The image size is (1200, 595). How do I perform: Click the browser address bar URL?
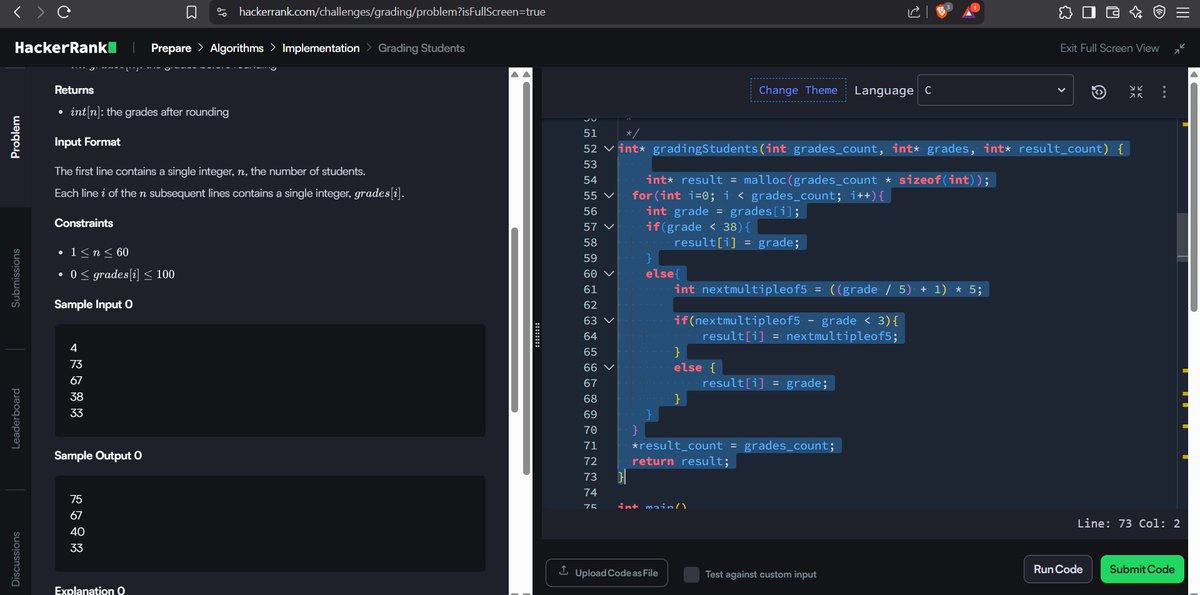pos(392,12)
